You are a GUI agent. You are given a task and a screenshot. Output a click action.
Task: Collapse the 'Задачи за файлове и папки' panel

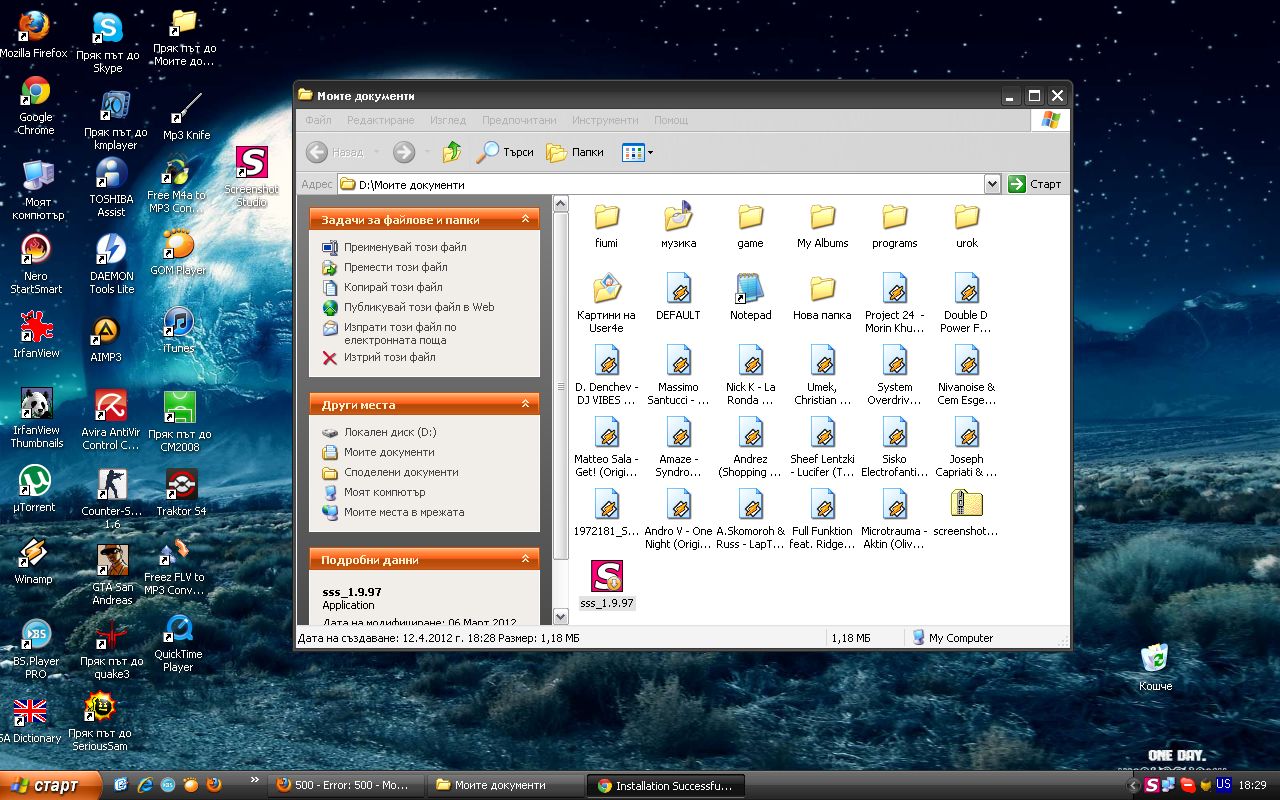525,220
